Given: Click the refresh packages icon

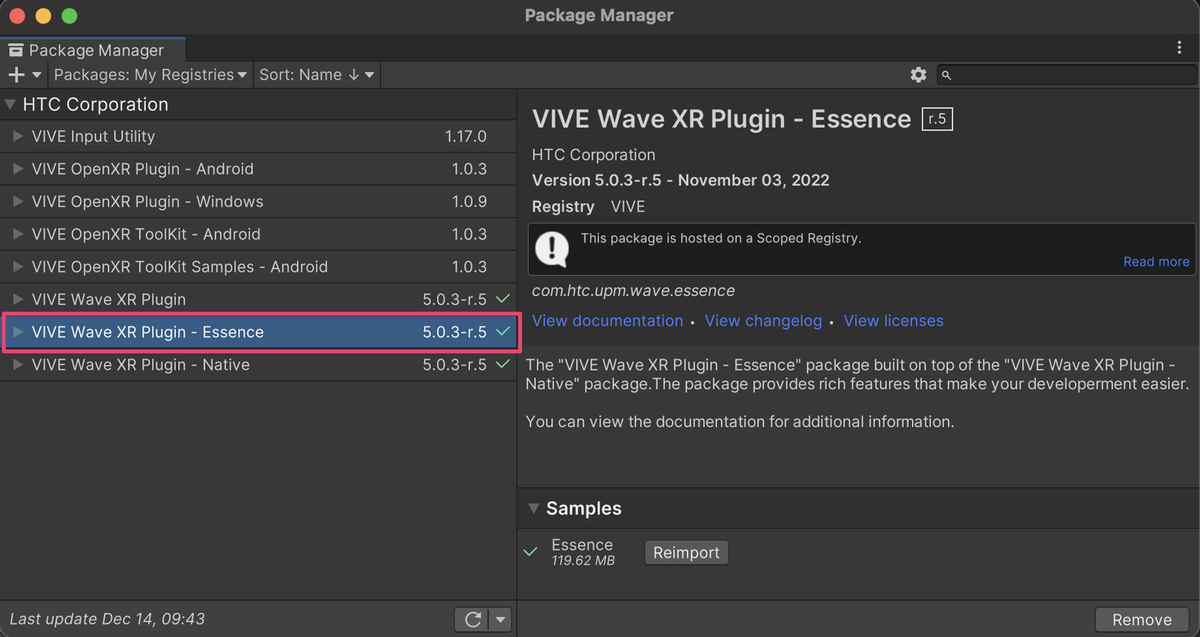Looking at the screenshot, I should coord(472,620).
